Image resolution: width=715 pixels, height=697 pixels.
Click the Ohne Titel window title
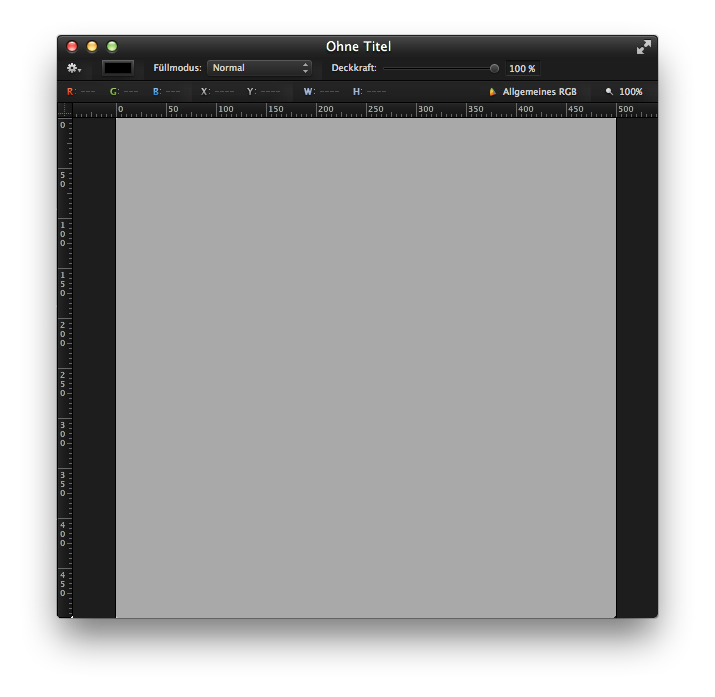tap(358, 47)
